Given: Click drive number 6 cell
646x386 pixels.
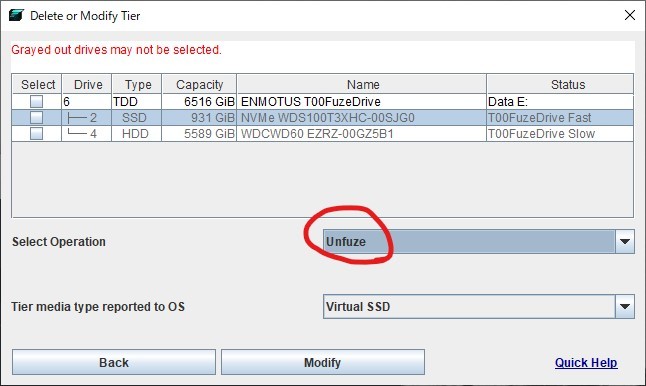Looking at the screenshot, I should (87, 101).
